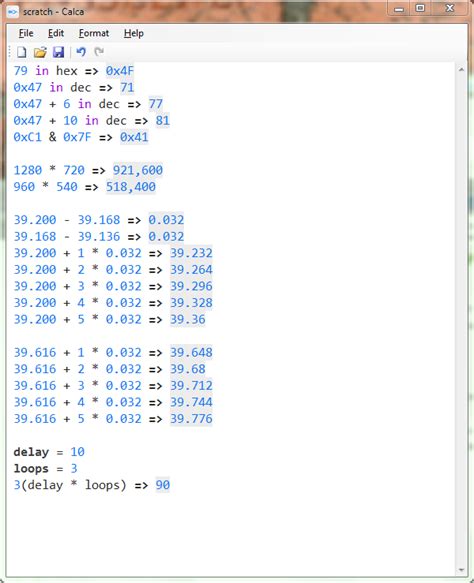Click the expression '3(delay * loops)'

(x=70, y=485)
